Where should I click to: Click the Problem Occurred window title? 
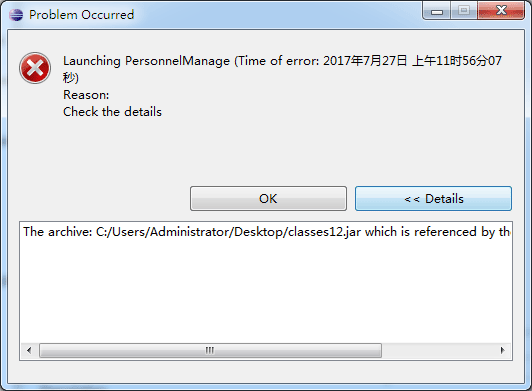click(81, 15)
